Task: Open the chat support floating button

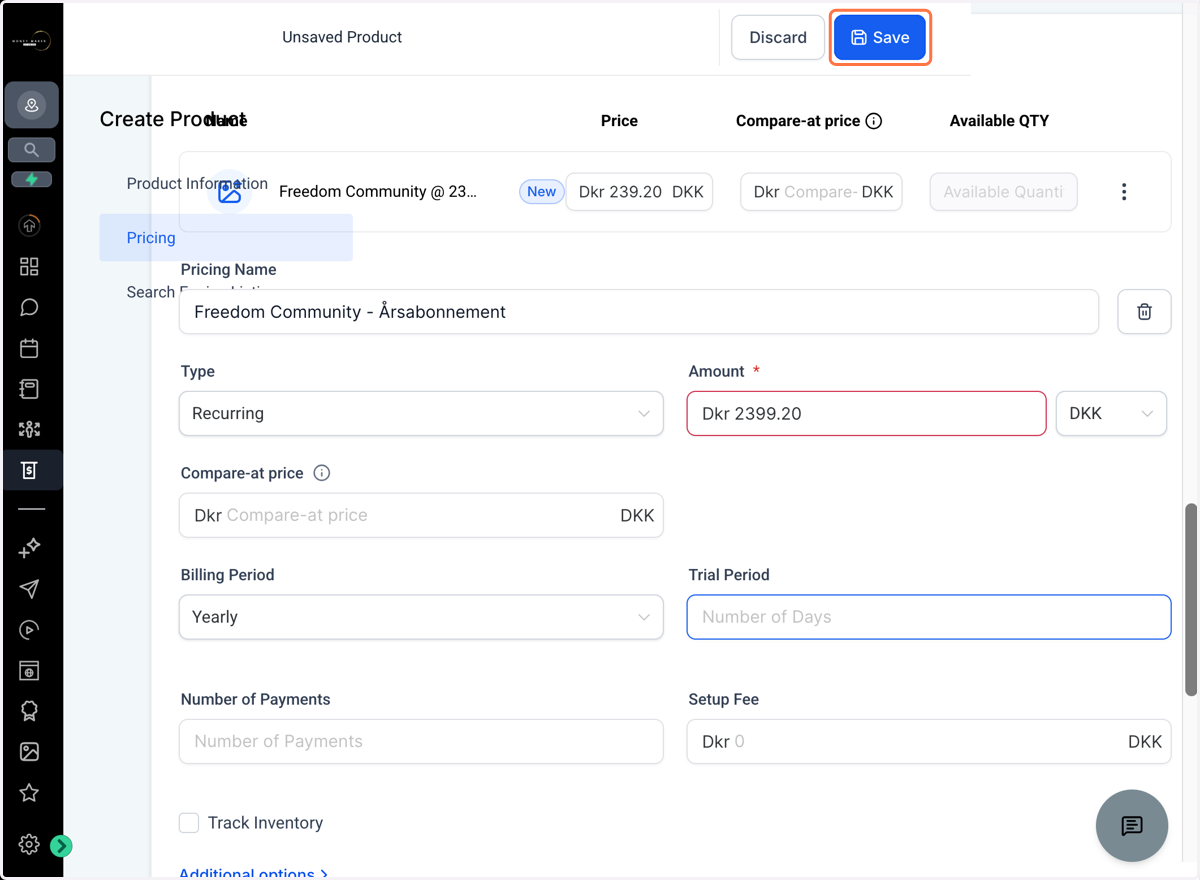Action: [1132, 826]
